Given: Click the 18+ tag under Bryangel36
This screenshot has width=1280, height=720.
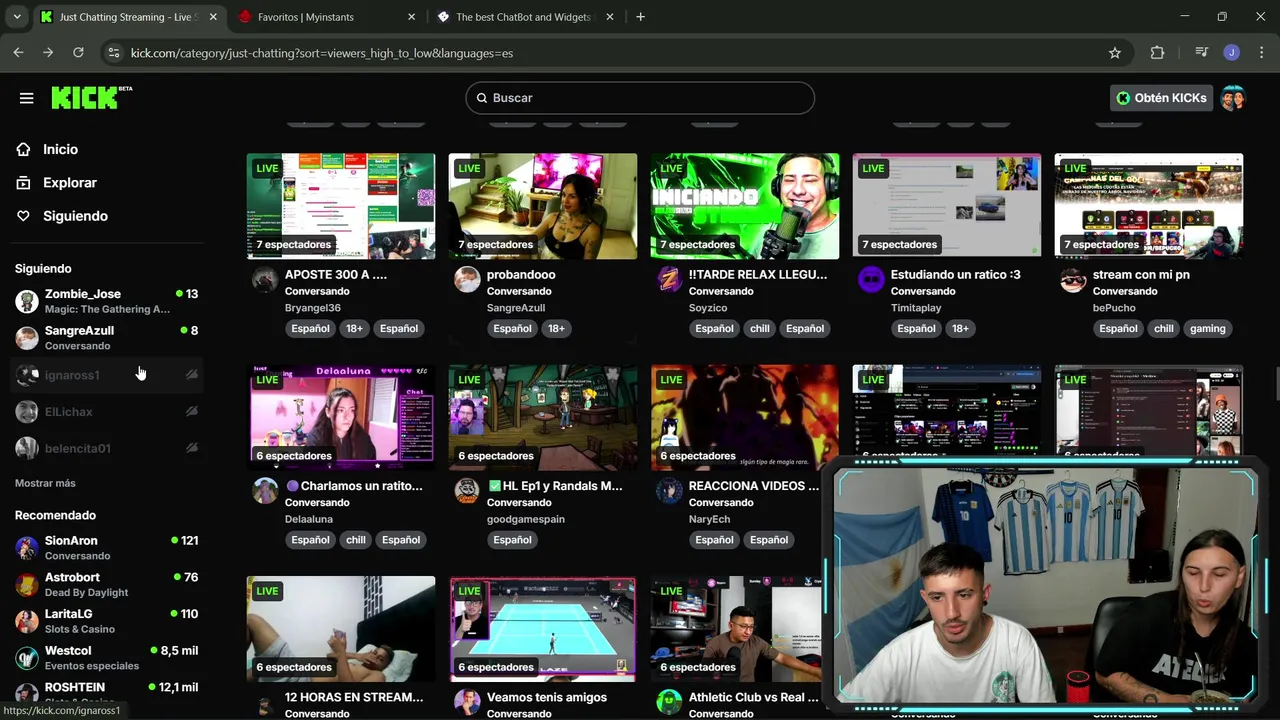Looking at the screenshot, I should [354, 328].
